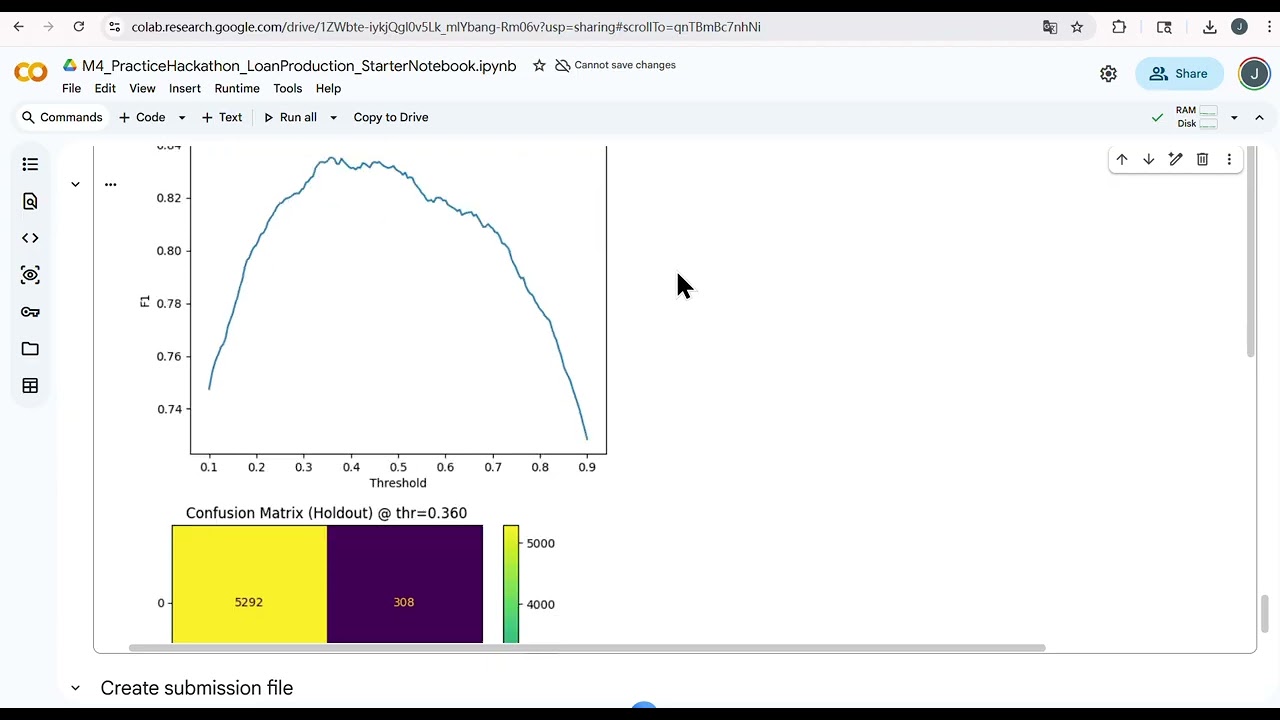The image size is (1280, 720).
Task: Open browser downloads icon
Action: (1210, 27)
